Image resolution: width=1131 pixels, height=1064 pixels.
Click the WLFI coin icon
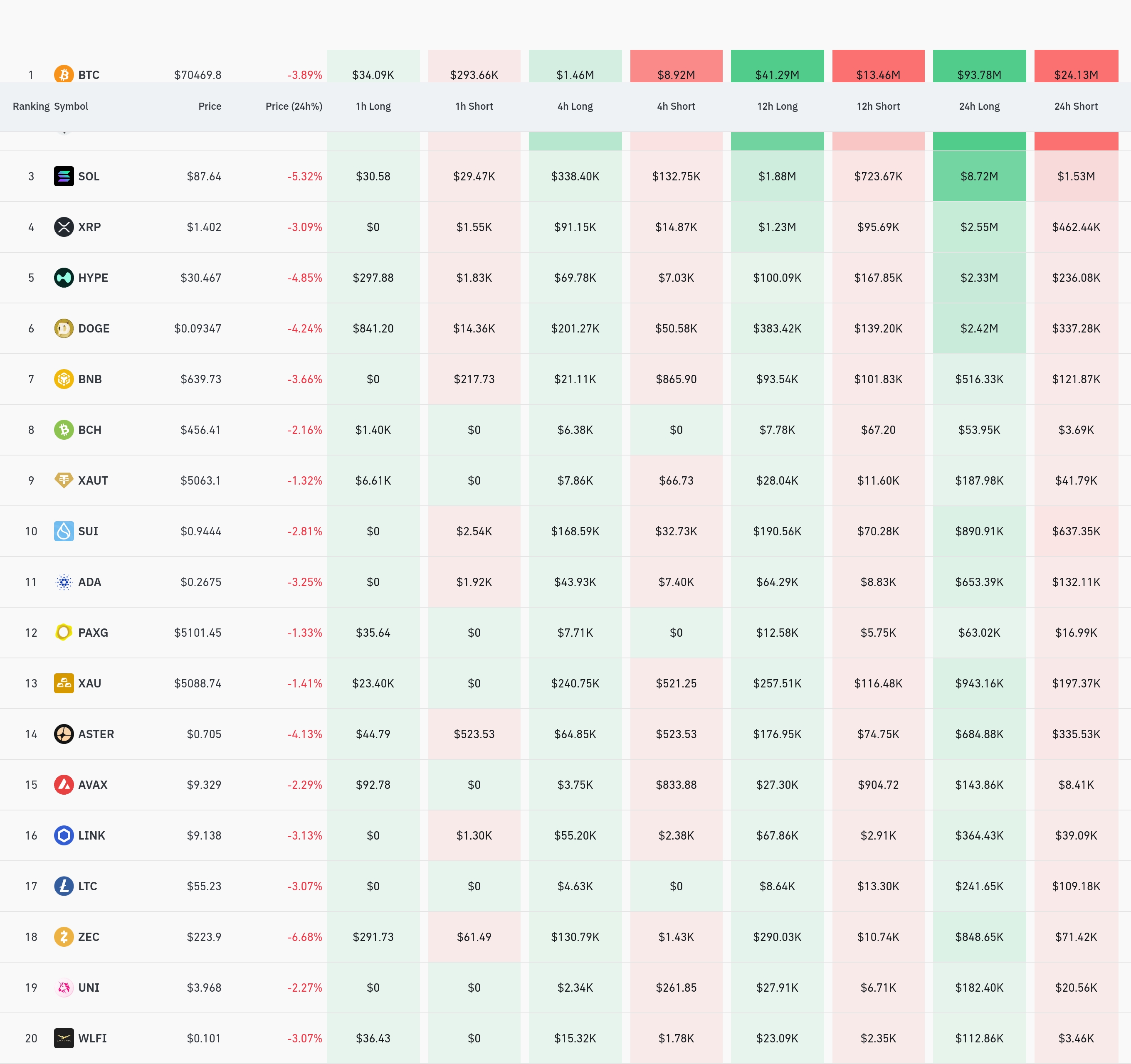coord(64,1038)
